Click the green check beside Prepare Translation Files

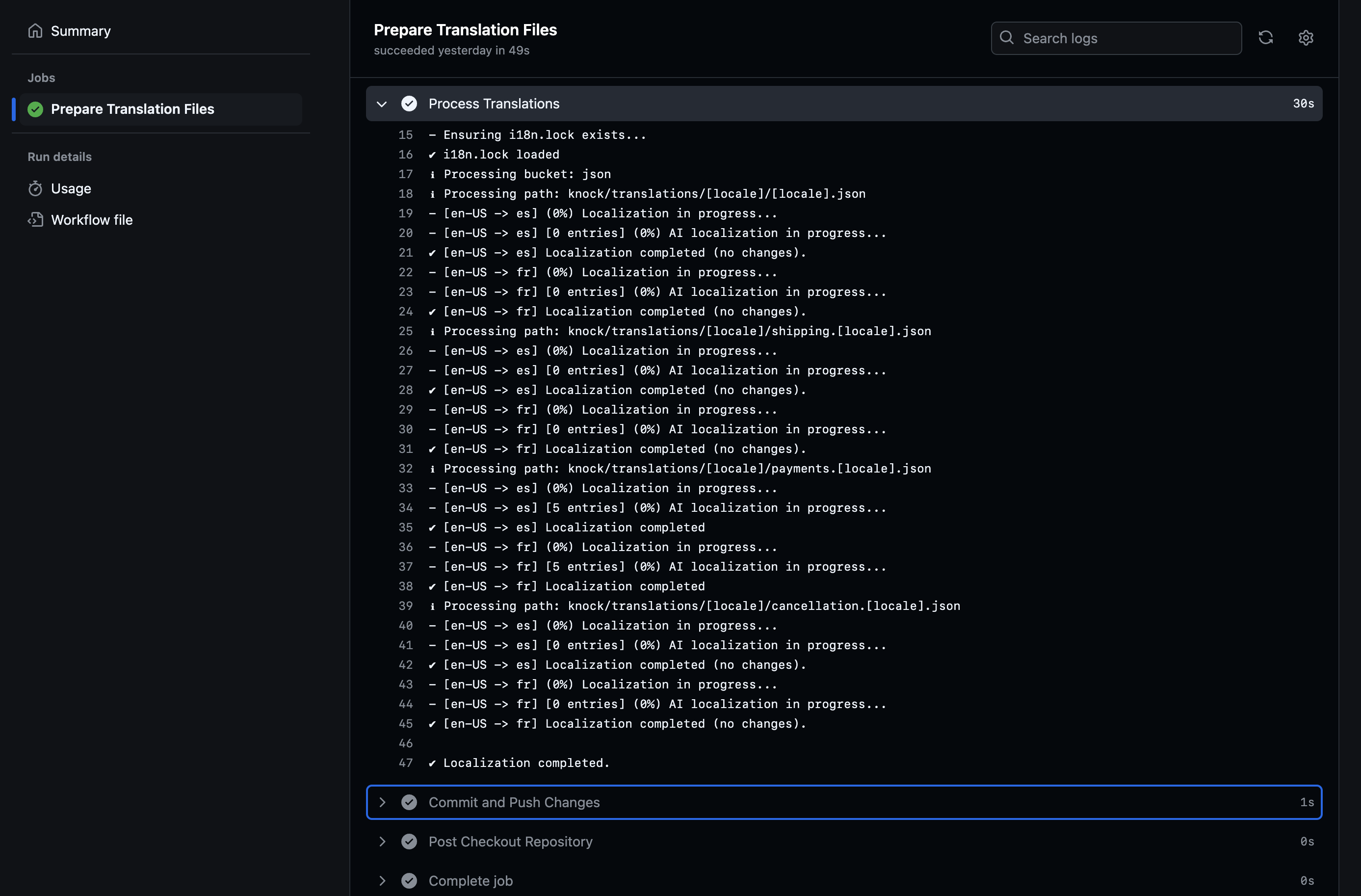pyautogui.click(x=35, y=109)
